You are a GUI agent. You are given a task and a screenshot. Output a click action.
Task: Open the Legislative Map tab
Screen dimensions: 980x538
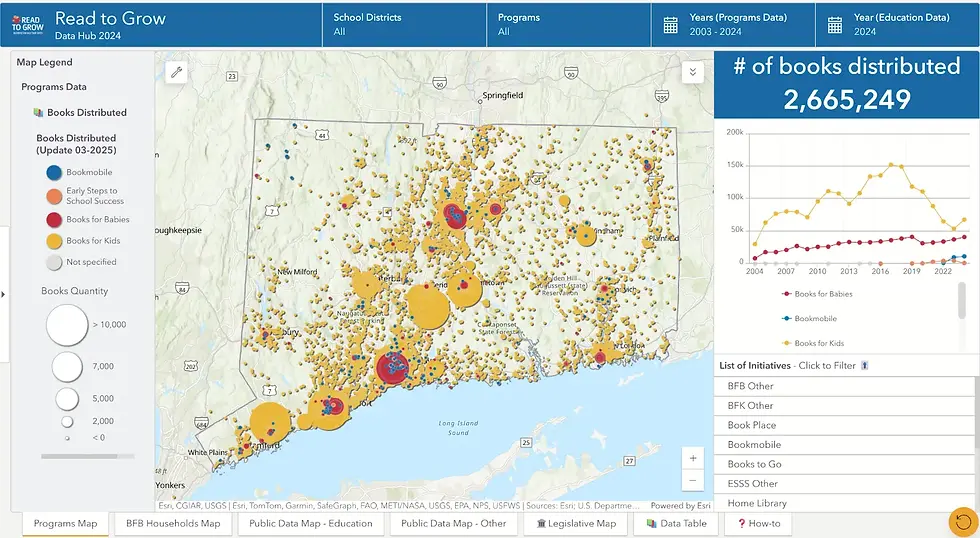pos(576,524)
